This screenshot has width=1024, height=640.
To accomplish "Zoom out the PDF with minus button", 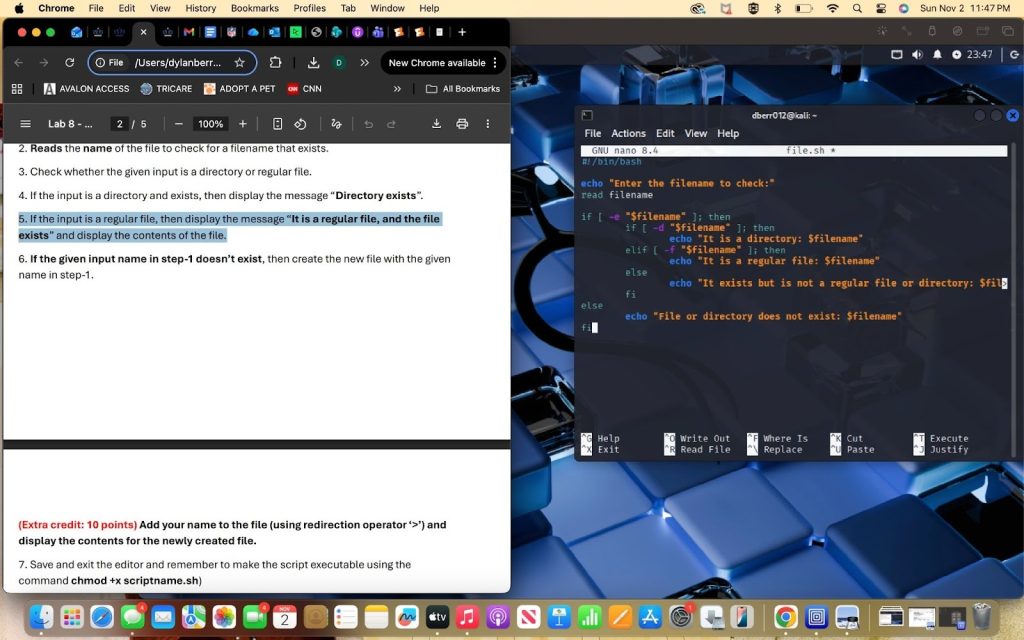I will coord(178,124).
